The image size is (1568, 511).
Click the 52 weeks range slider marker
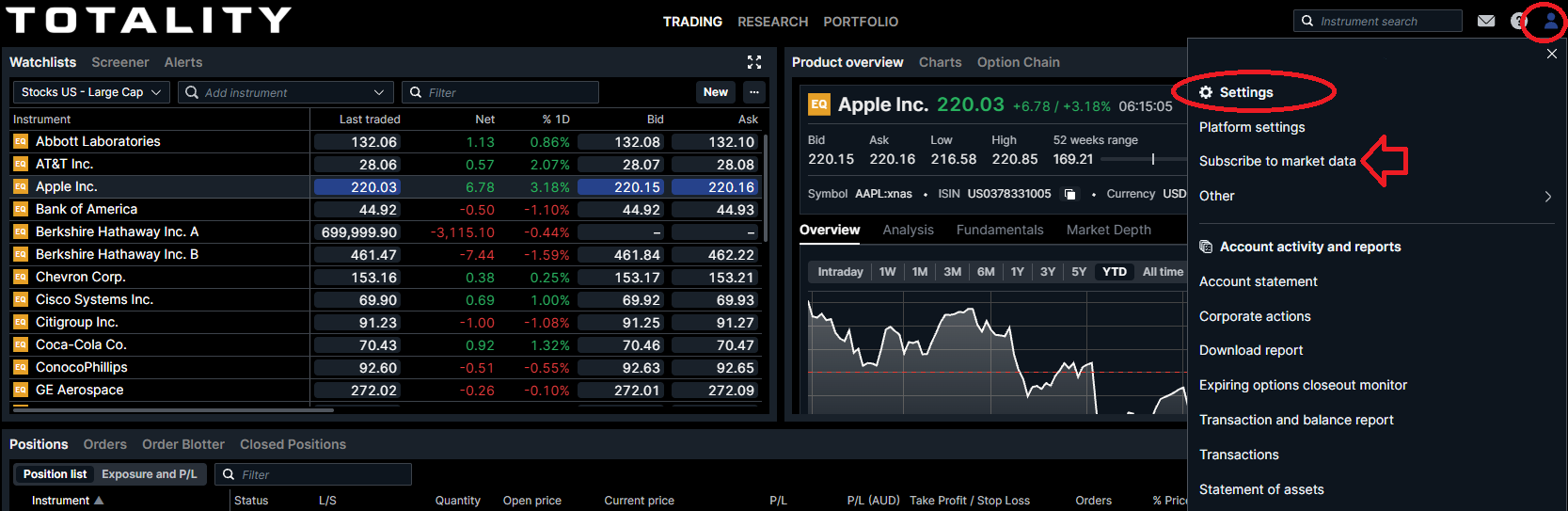[x=1152, y=159]
